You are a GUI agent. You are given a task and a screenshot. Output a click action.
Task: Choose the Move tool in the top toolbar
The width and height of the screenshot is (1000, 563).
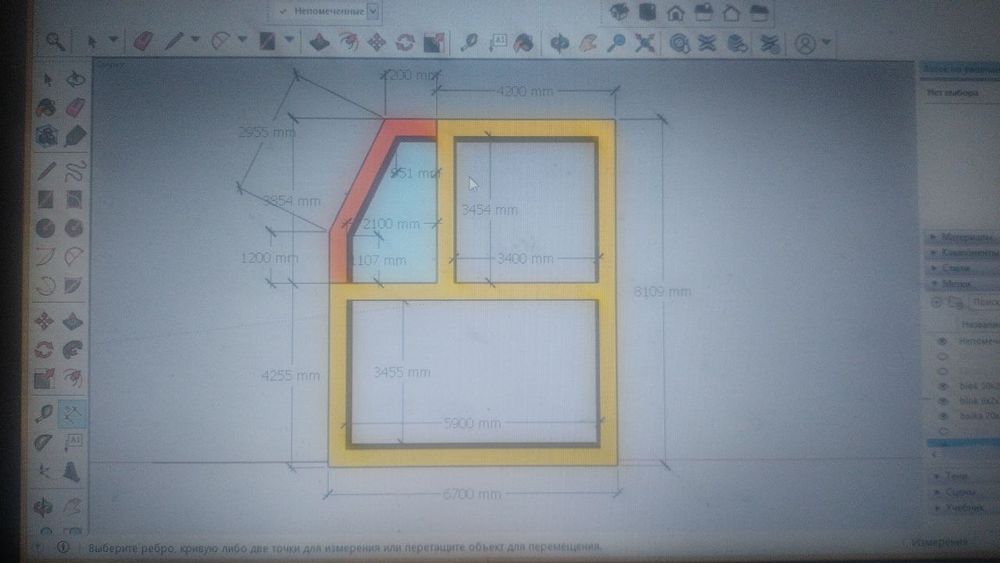[376, 42]
